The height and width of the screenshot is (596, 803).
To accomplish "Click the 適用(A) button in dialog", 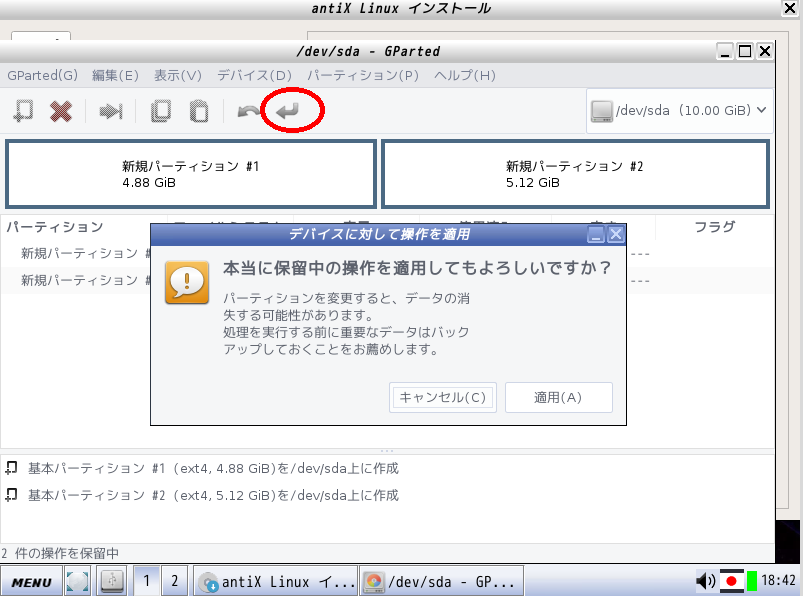I will [559, 397].
